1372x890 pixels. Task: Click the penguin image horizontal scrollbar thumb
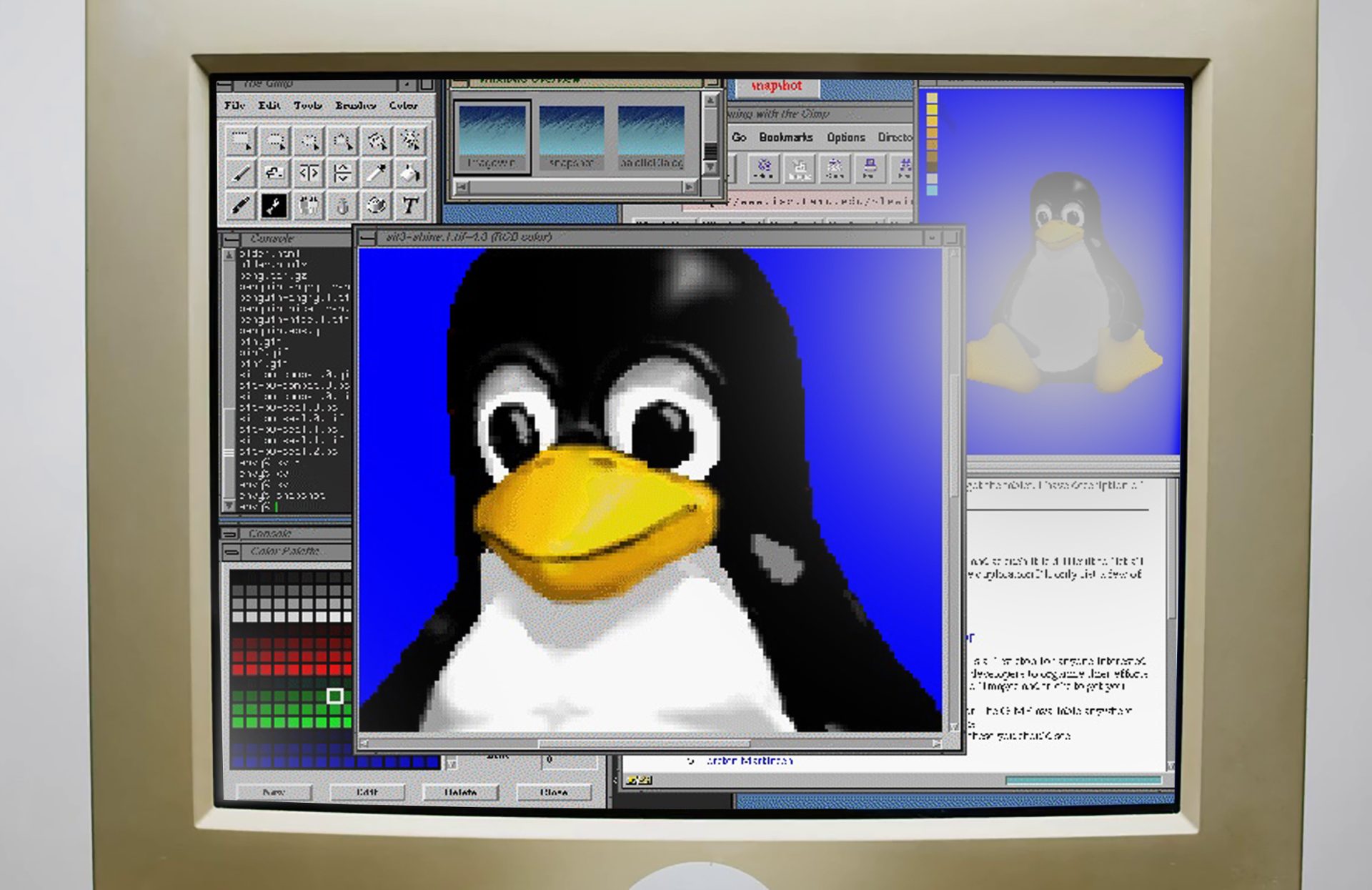click(644, 743)
